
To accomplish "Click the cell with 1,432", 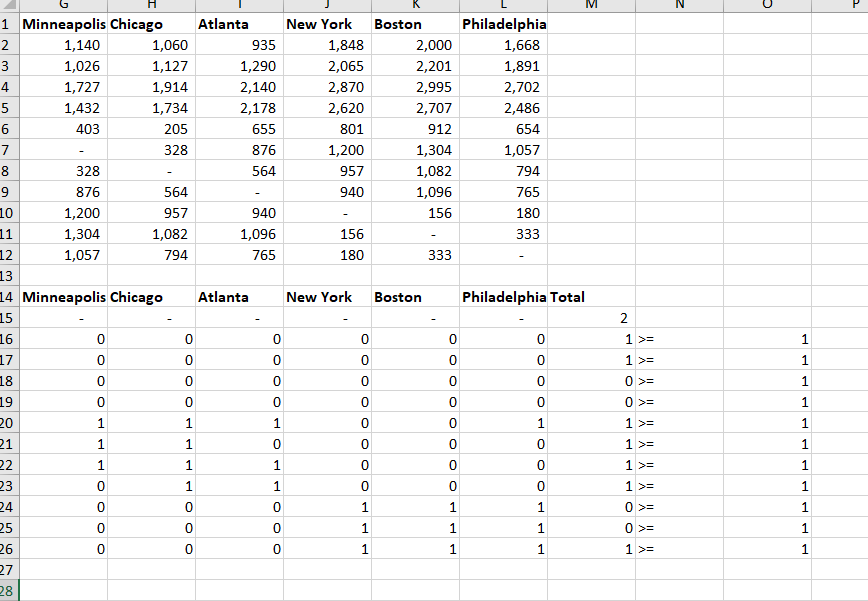I will pyautogui.click(x=63, y=108).
